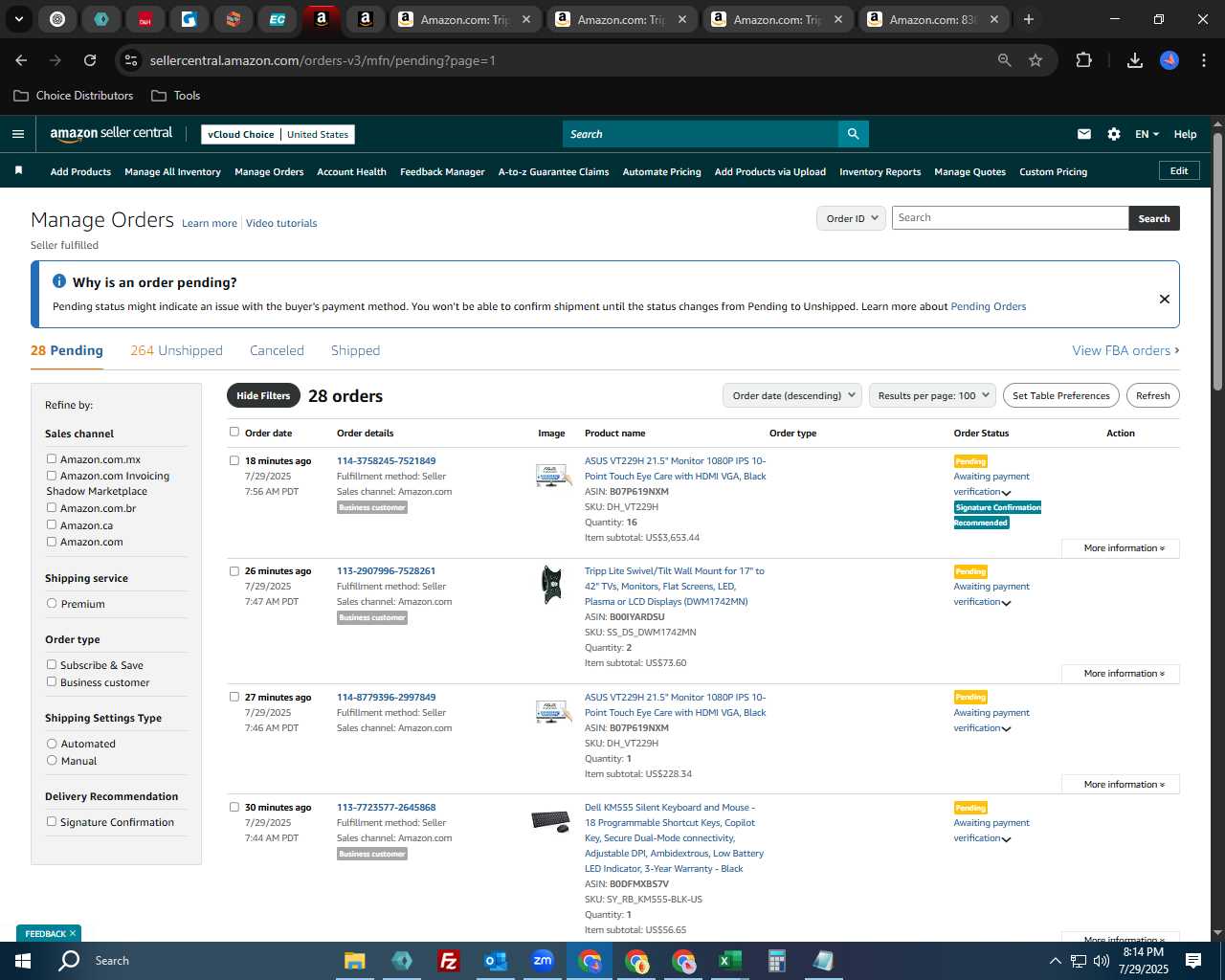Open Excel from the taskbar
The height and width of the screenshot is (980, 1225).
coord(730,961)
